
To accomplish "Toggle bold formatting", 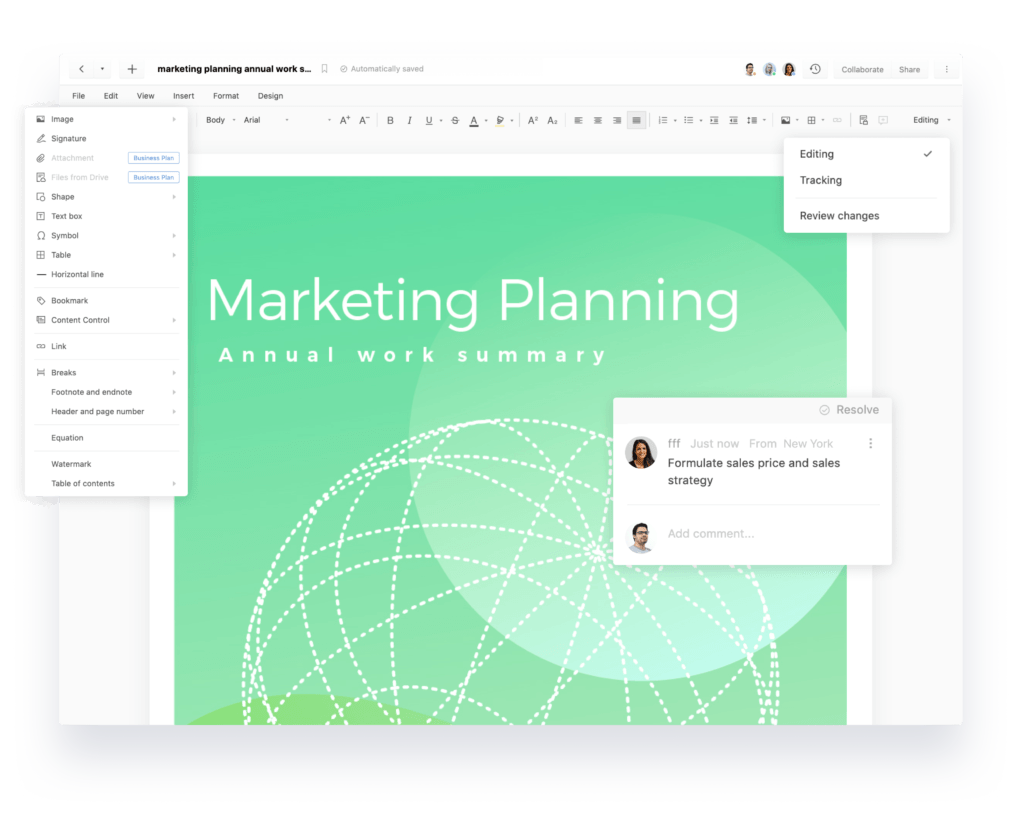I will [x=390, y=120].
